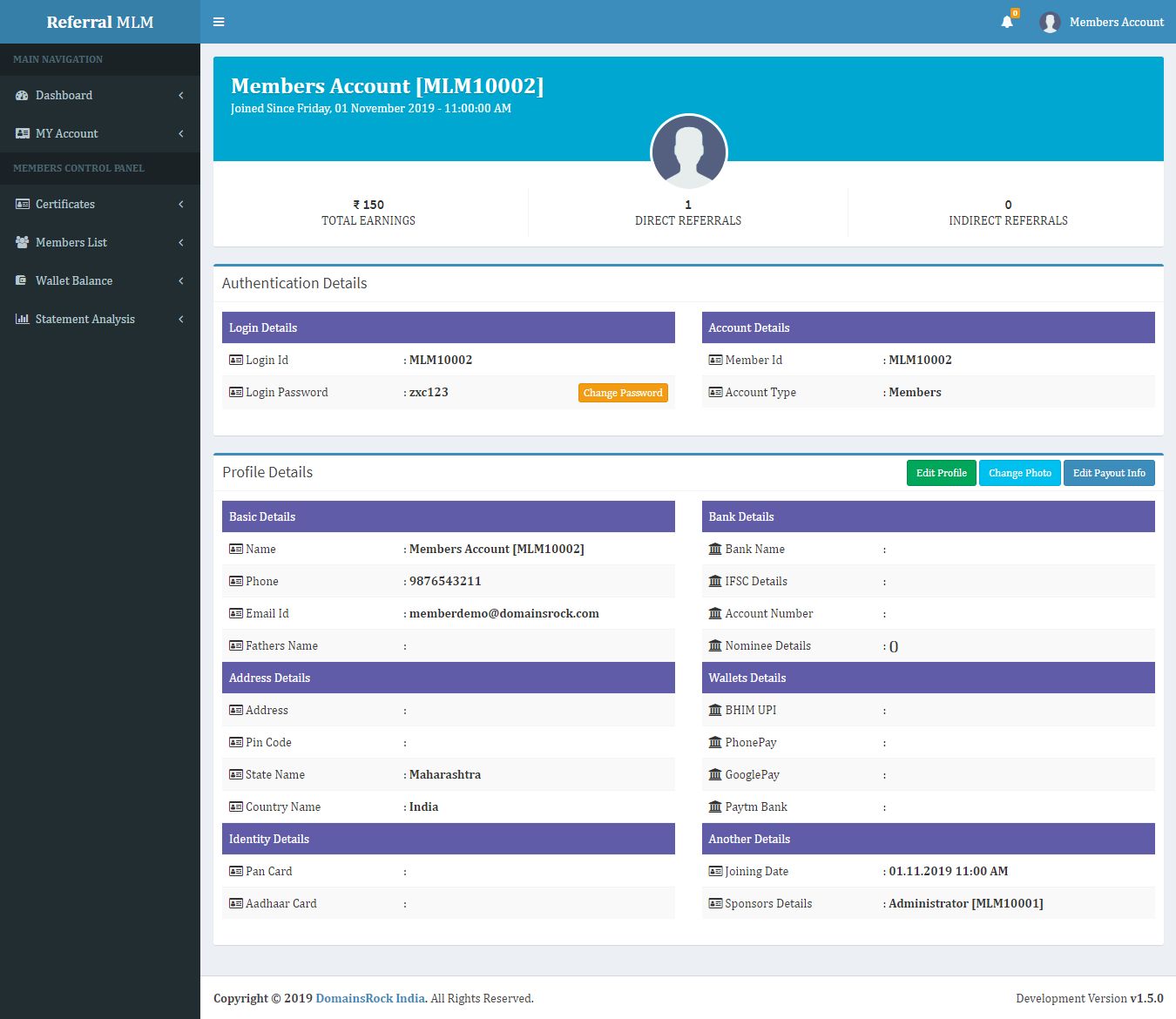Click the Statement Analysis chart icon

pos(22,319)
